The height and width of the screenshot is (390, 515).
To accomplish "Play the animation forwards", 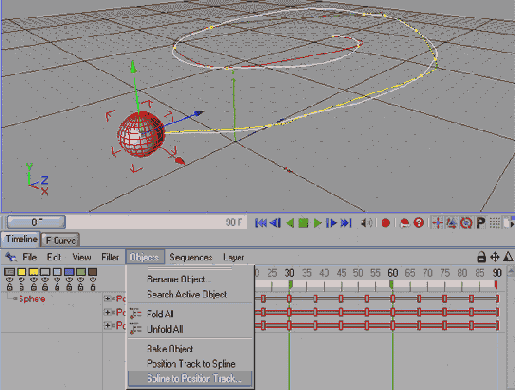I will click(317, 223).
